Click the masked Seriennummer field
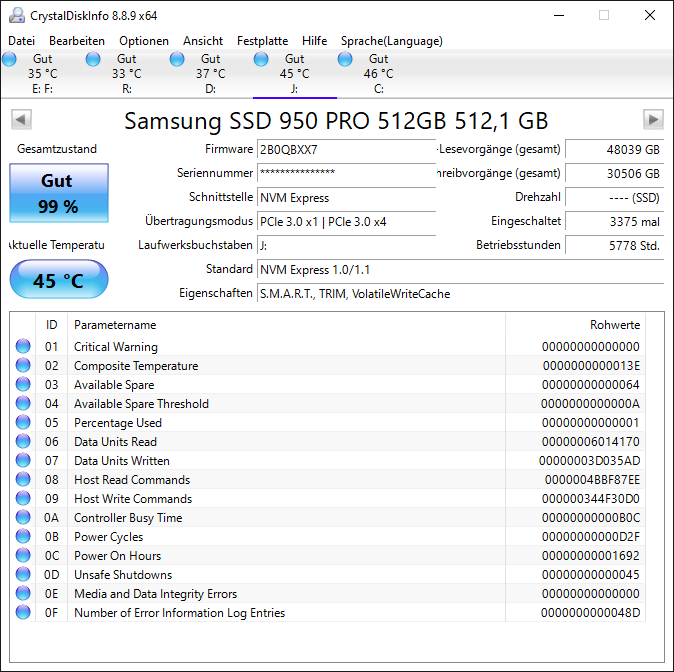The width and height of the screenshot is (674, 672). [346, 173]
